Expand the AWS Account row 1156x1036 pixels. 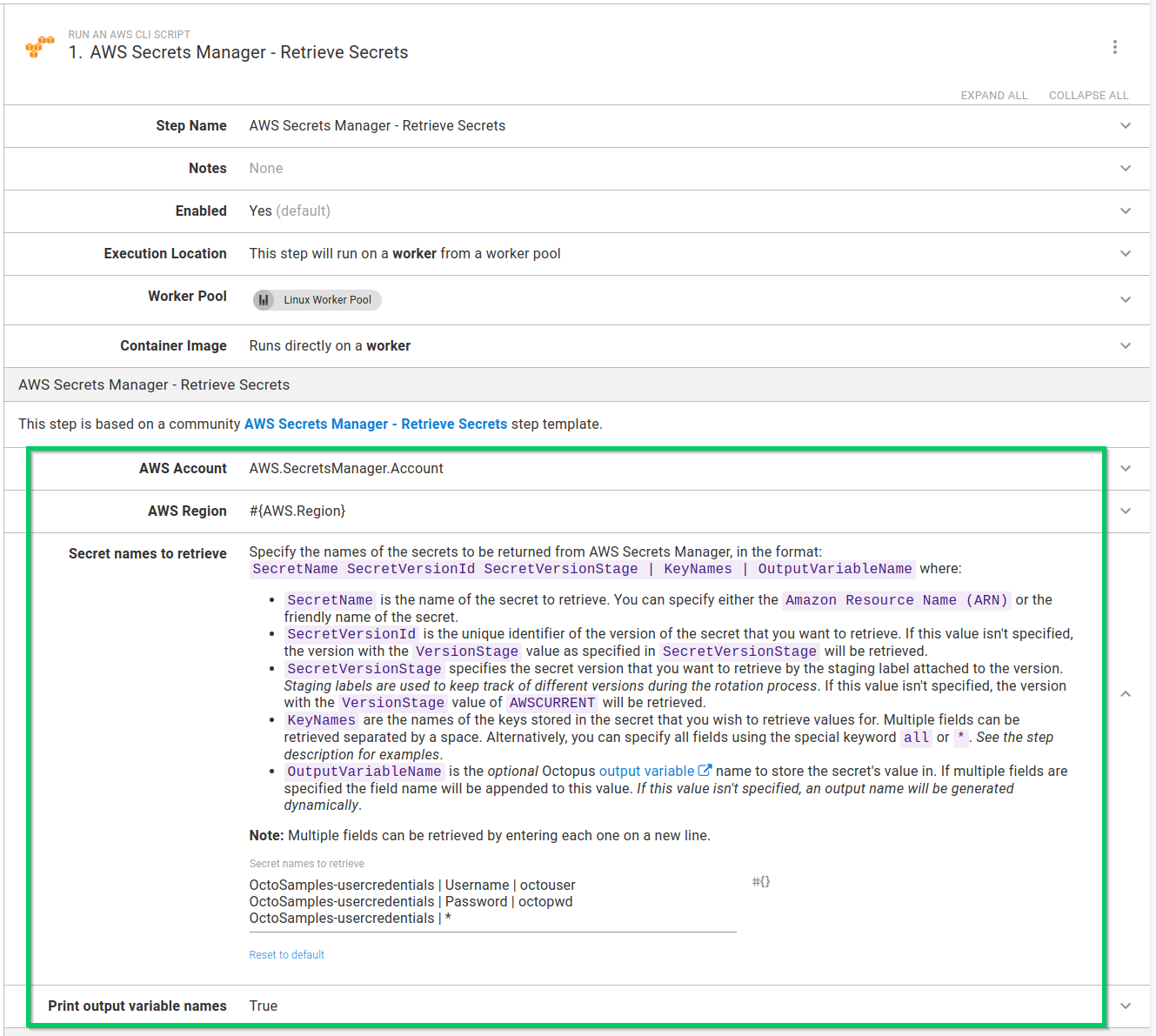(1126, 468)
